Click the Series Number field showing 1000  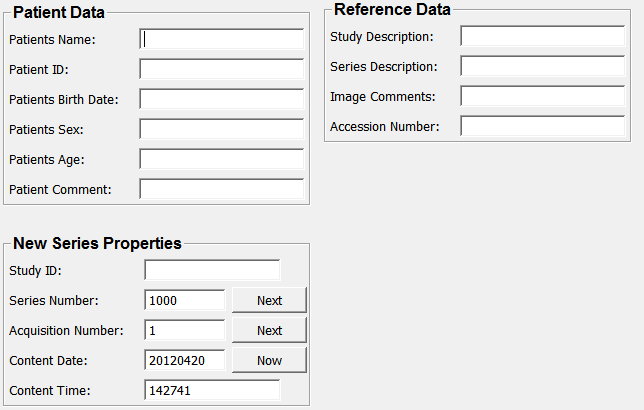coord(185,300)
